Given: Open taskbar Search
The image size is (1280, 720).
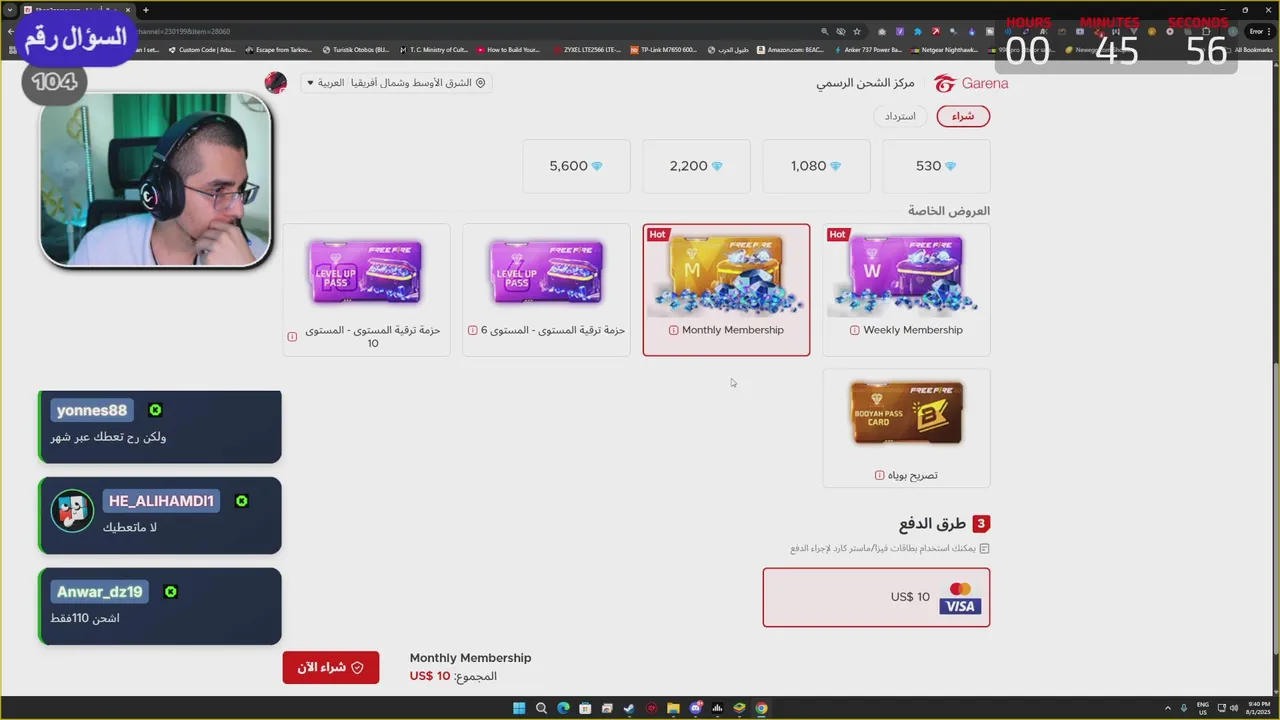Looking at the screenshot, I should pos(541,708).
